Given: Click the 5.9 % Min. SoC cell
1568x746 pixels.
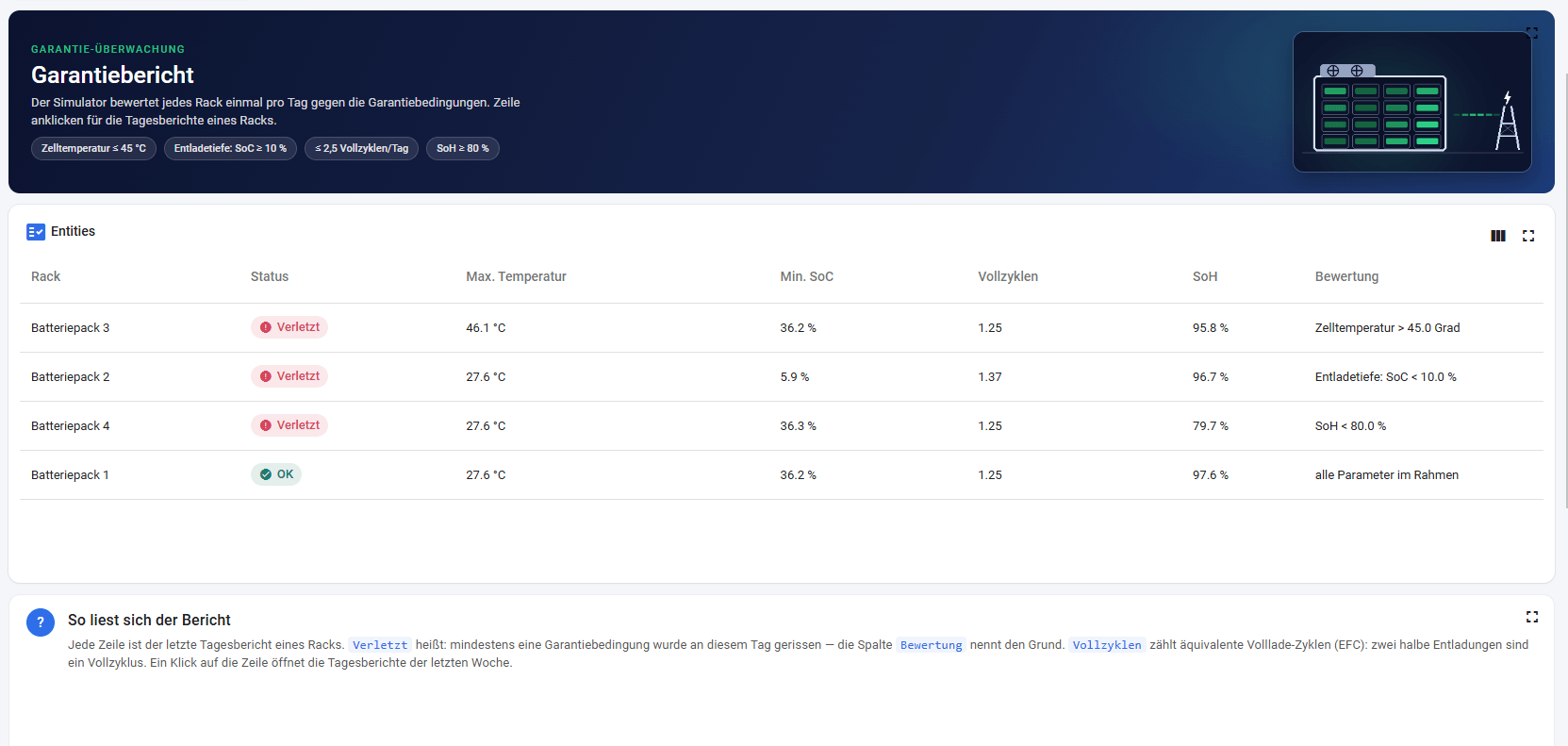Looking at the screenshot, I should 794,377.
